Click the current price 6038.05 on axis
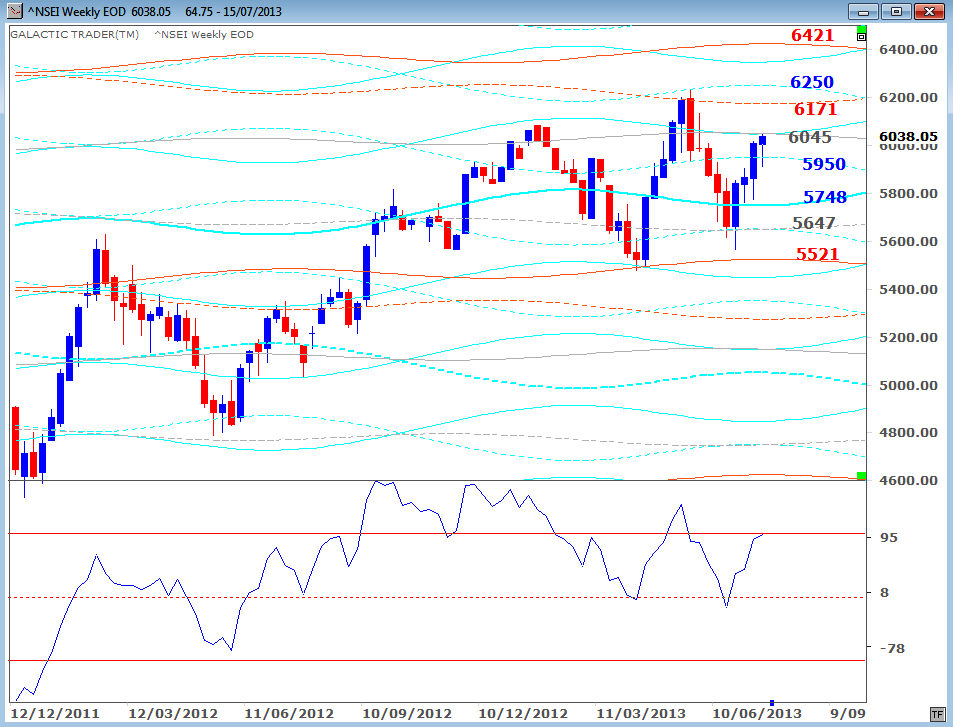The width and height of the screenshot is (953, 727). [908, 136]
